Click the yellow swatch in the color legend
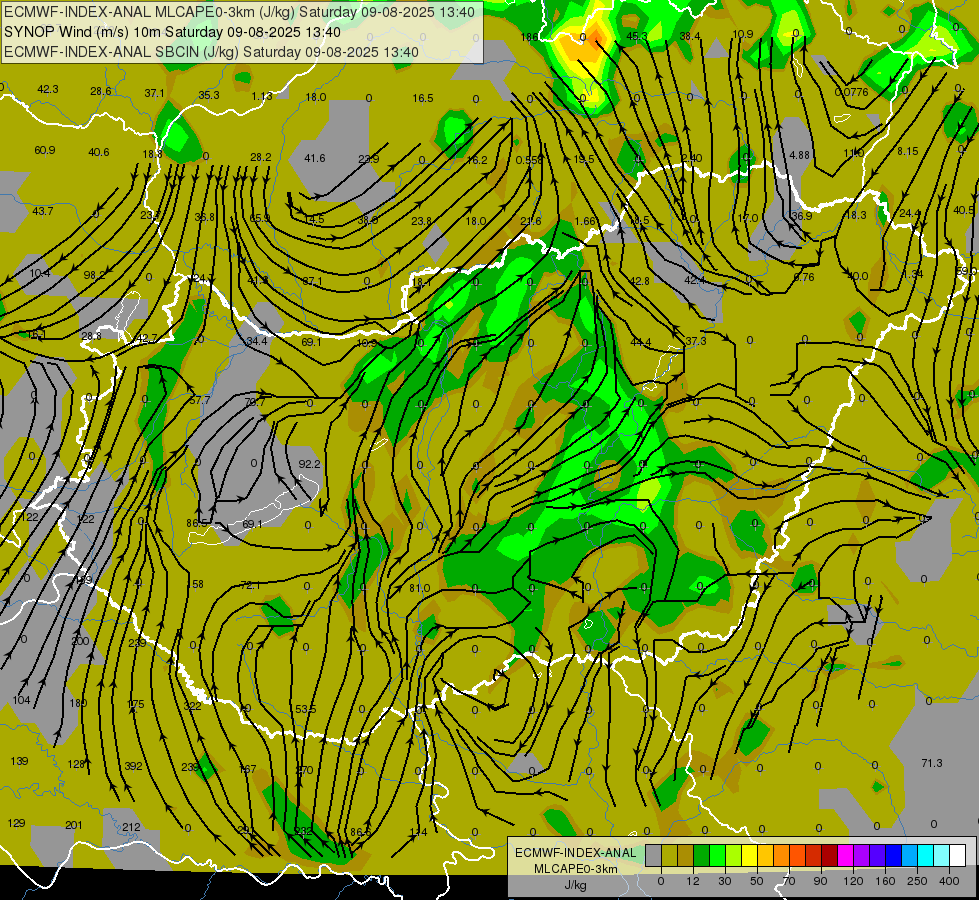This screenshot has height=900, width=979. click(750, 856)
